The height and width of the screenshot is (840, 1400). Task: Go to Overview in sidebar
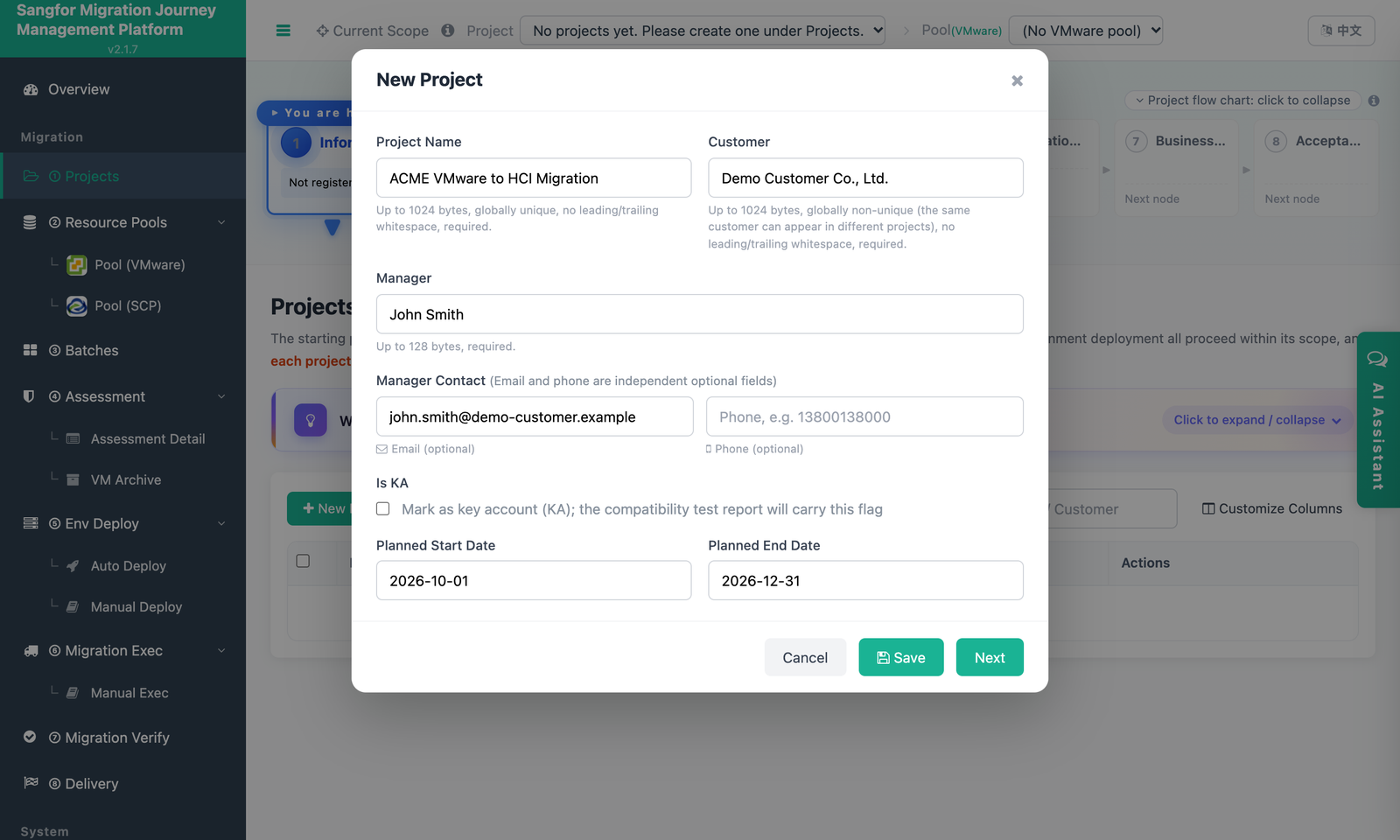(x=79, y=89)
